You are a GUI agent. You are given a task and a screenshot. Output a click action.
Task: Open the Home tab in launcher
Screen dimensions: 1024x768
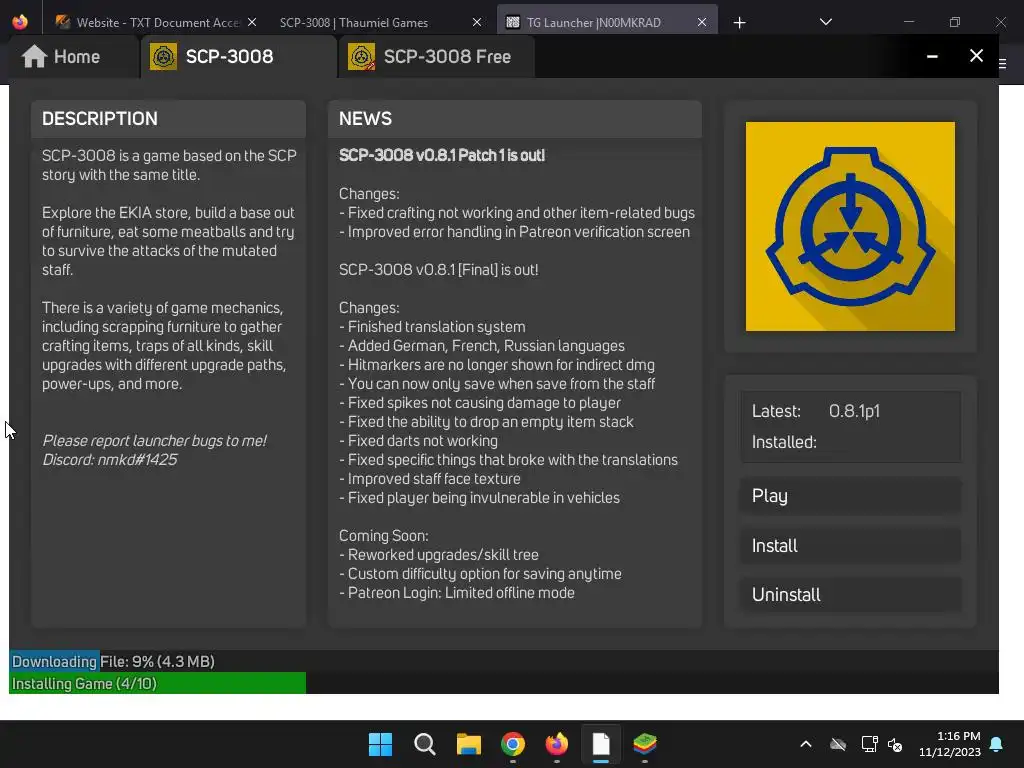(73, 57)
